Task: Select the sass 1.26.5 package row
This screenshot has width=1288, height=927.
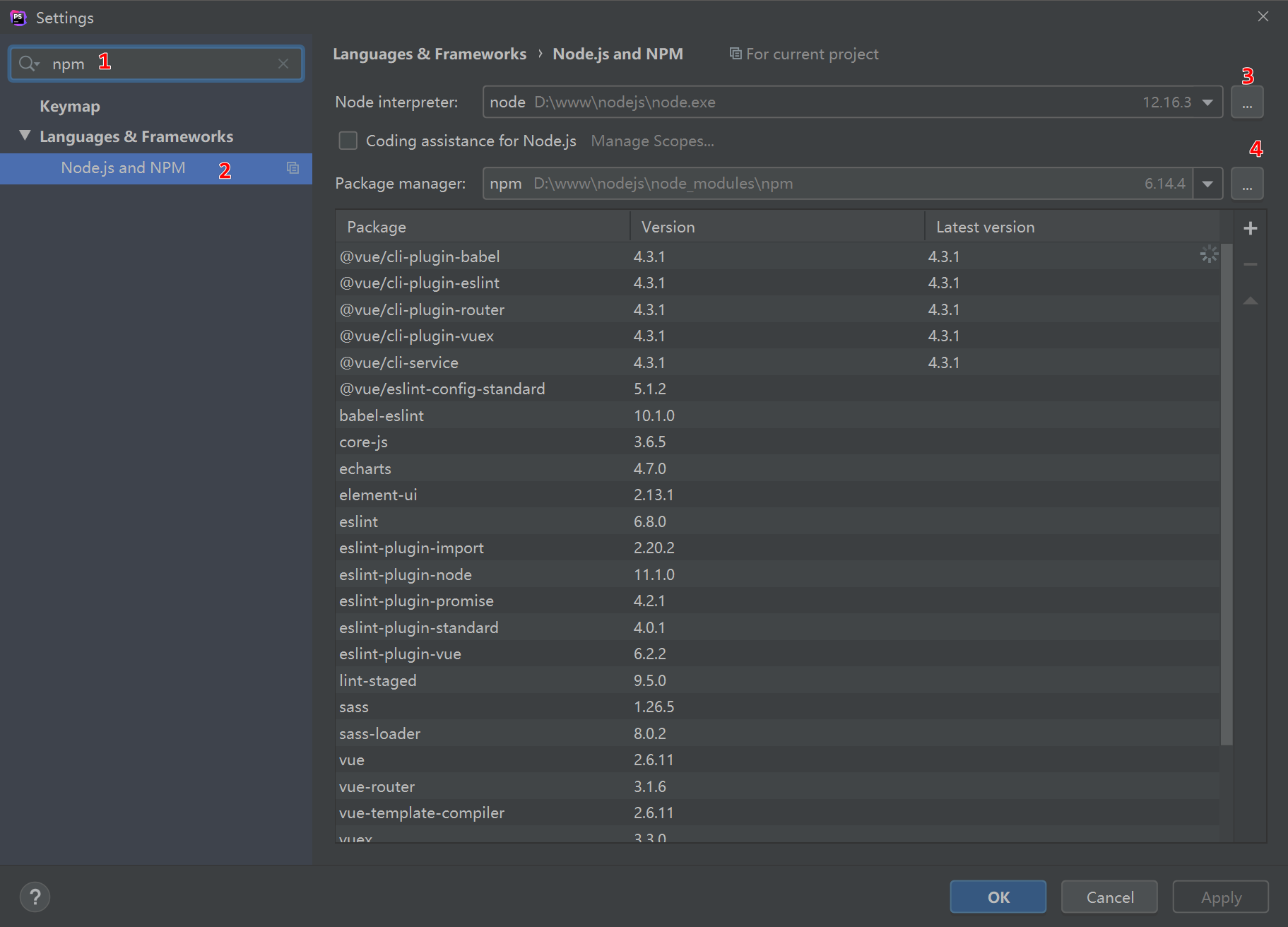Action: point(778,707)
